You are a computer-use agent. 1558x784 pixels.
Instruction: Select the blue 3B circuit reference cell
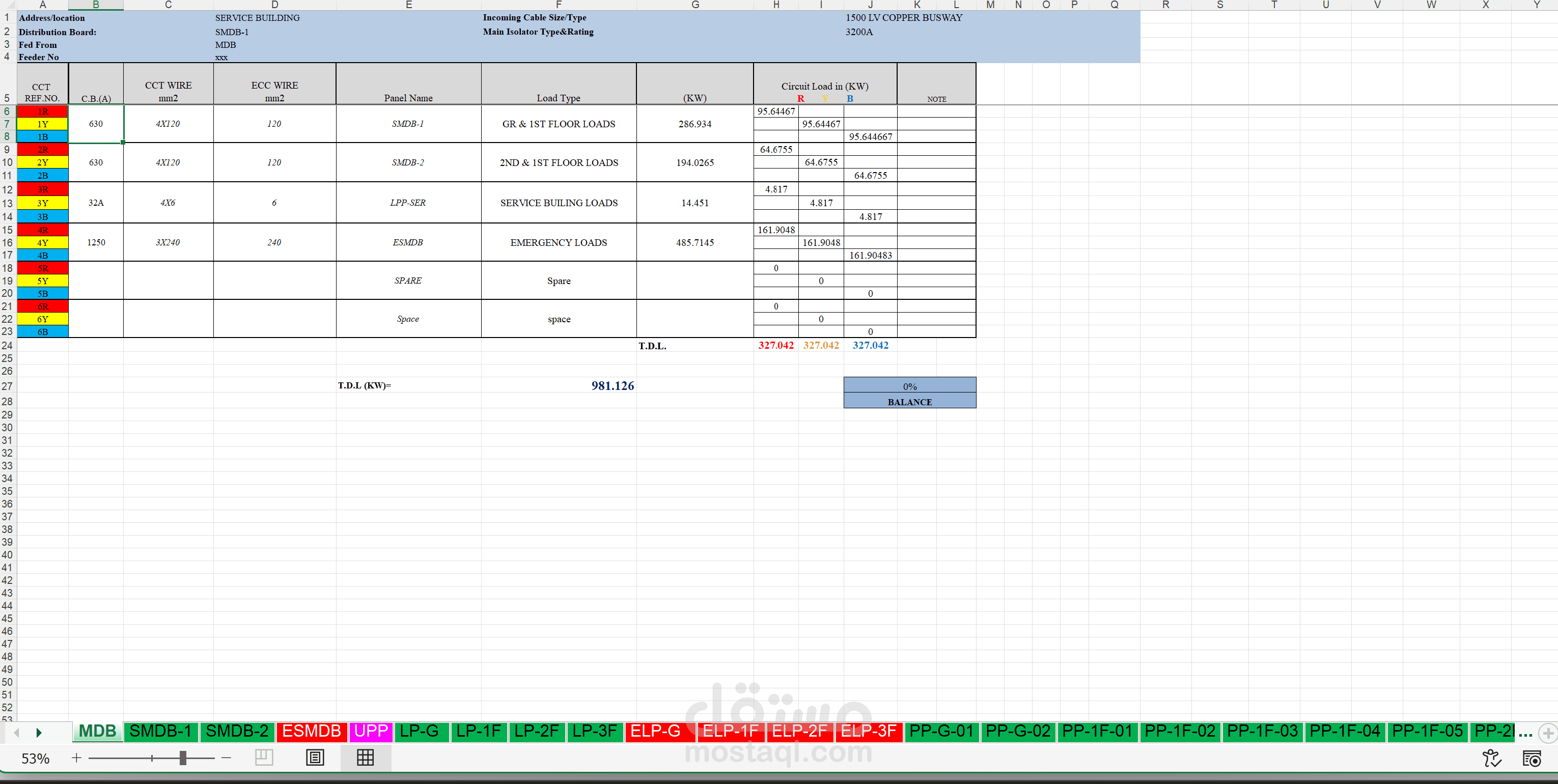42,216
